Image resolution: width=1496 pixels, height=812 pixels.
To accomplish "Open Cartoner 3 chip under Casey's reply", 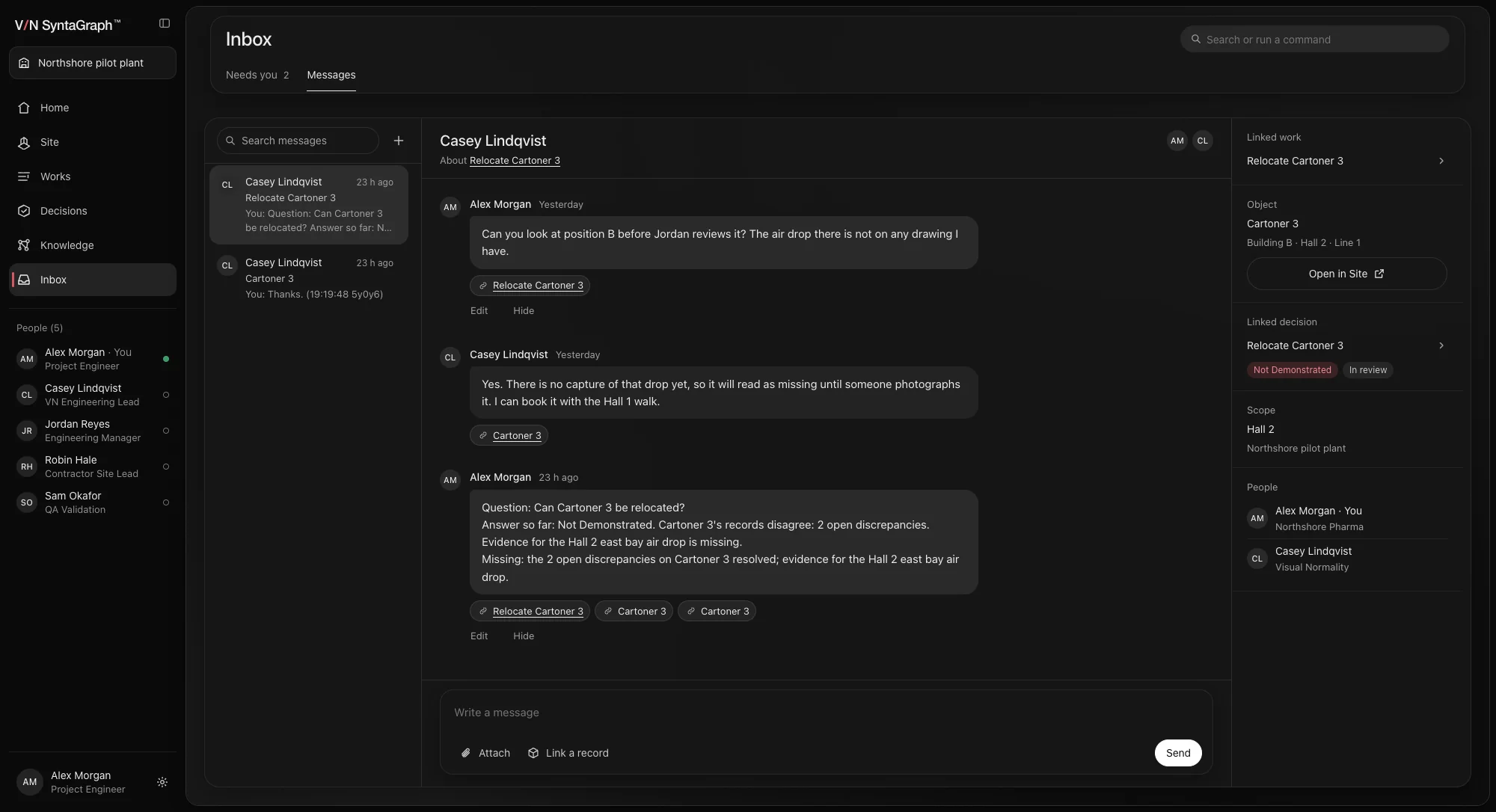I will [x=509, y=435].
